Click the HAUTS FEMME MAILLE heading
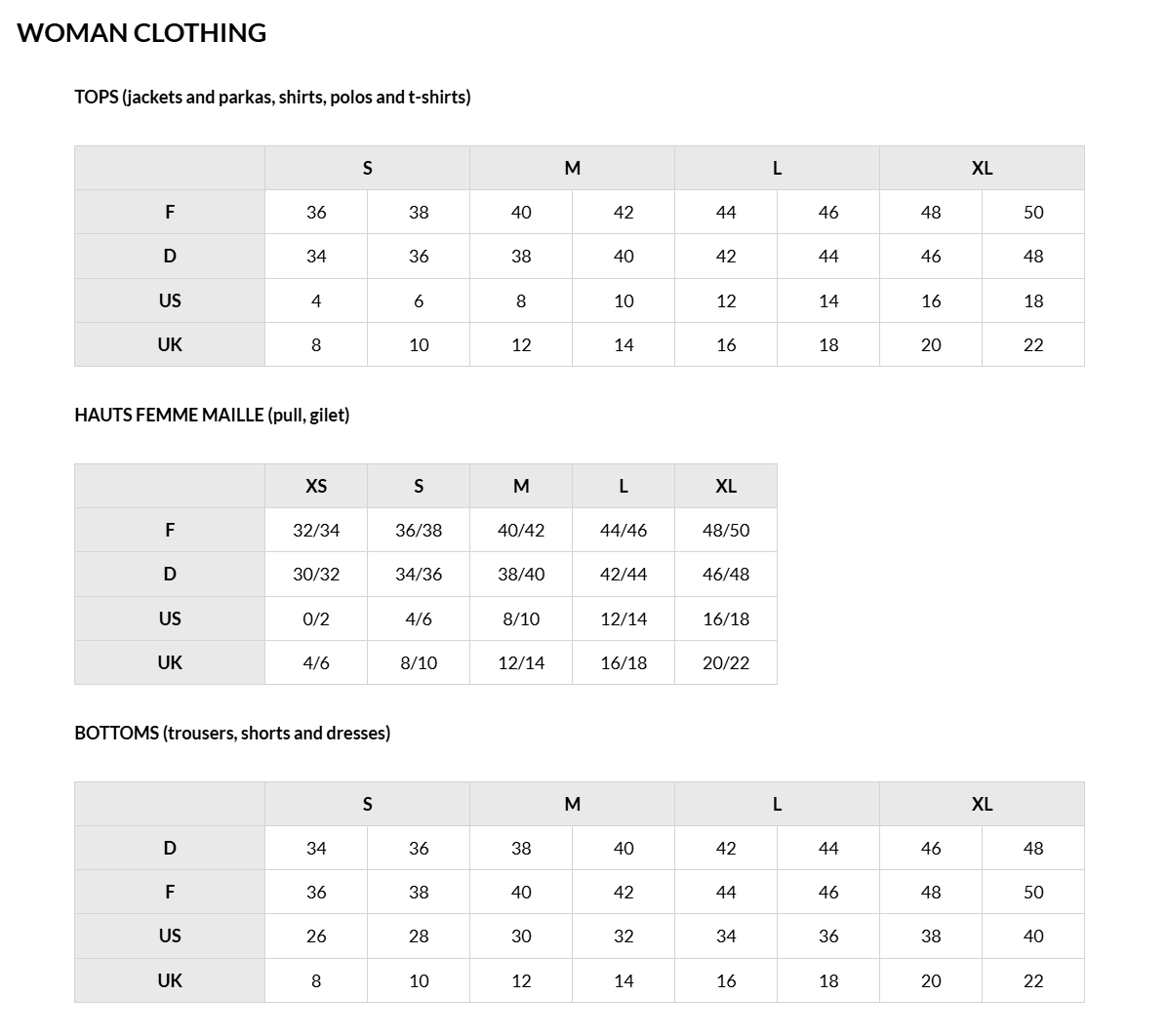 pos(212,415)
